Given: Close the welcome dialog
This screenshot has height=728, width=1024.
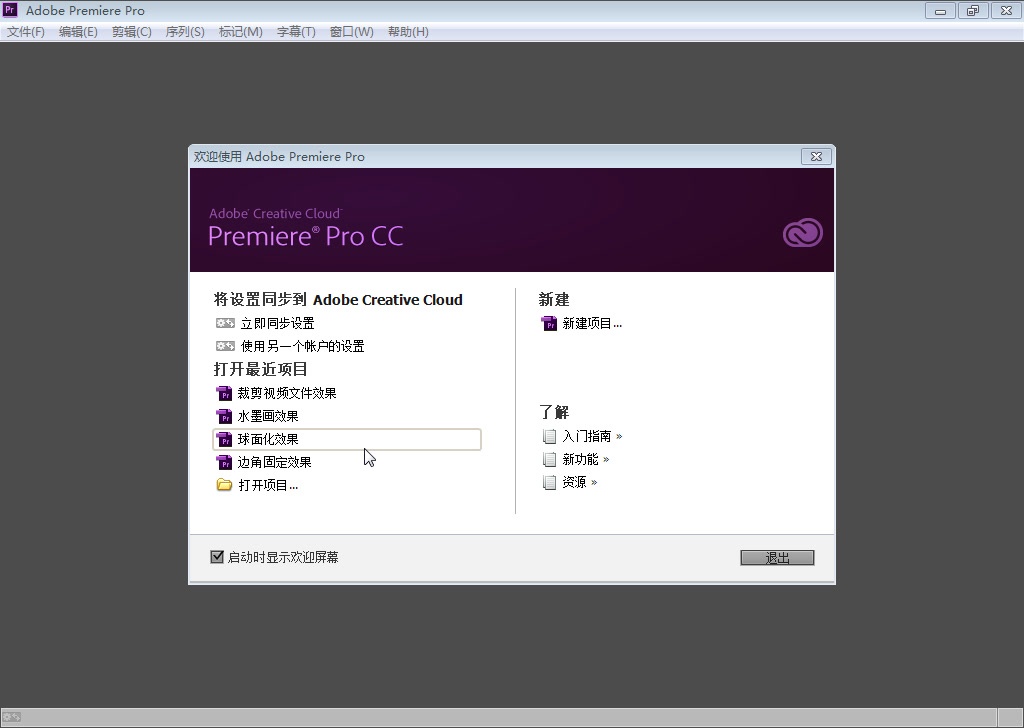Looking at the screenshot, I should [816, 156].
